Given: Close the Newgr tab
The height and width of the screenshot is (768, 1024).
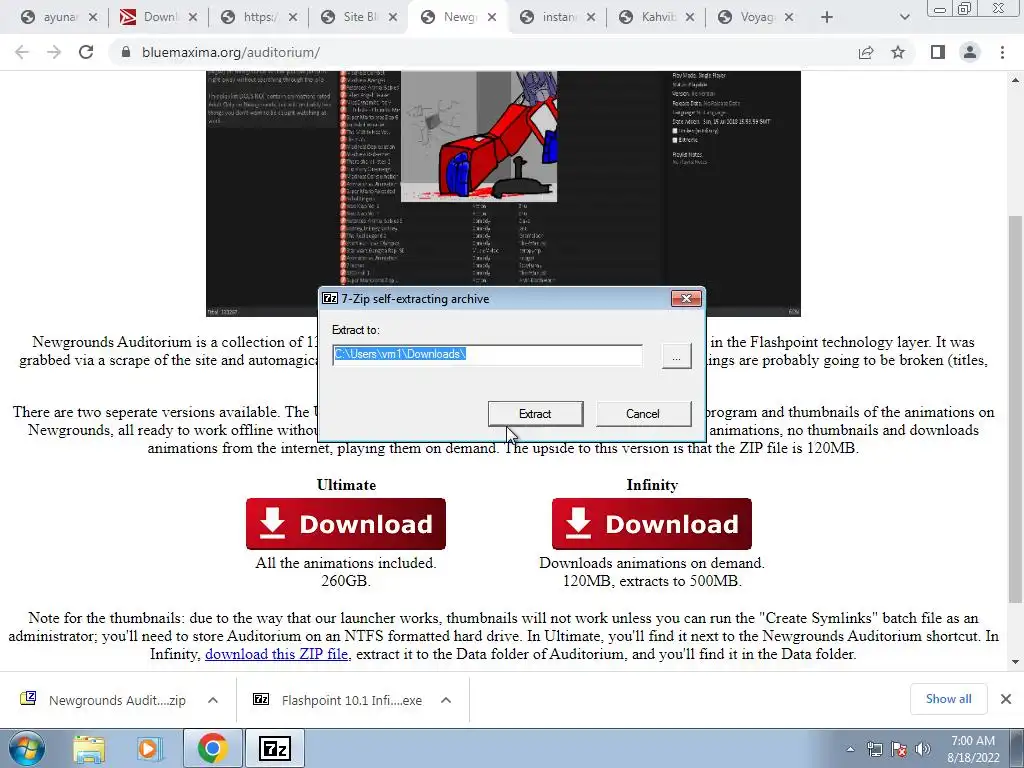Looking at the screenshot, I should pyautogui.click(x=492, y=18).
